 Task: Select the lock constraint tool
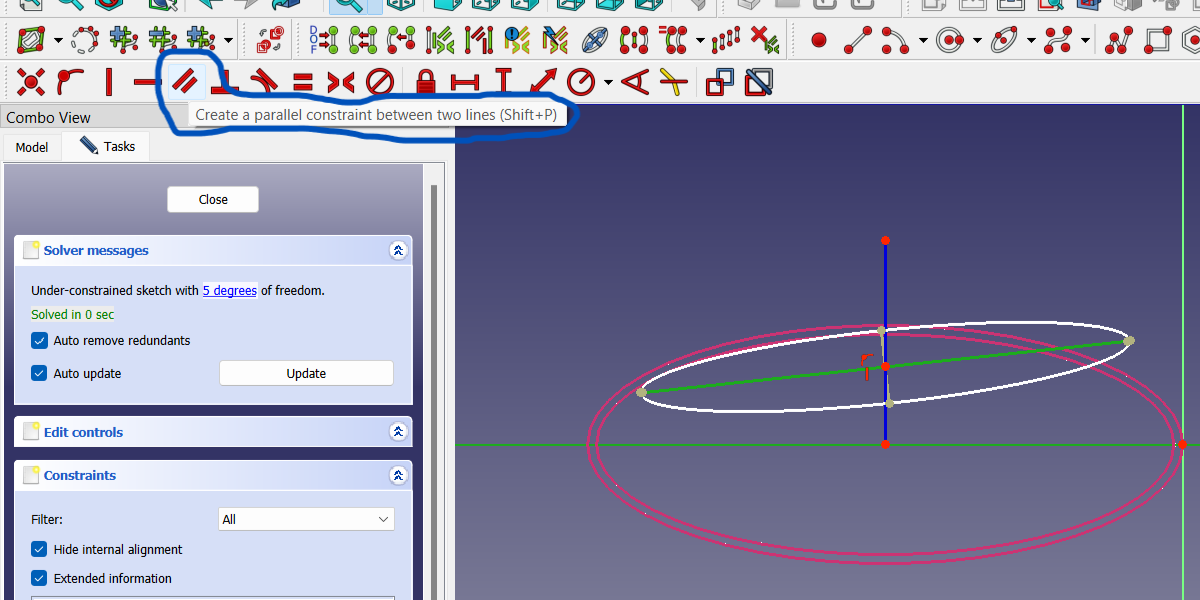pyautogui.click(x=425, y=82)
